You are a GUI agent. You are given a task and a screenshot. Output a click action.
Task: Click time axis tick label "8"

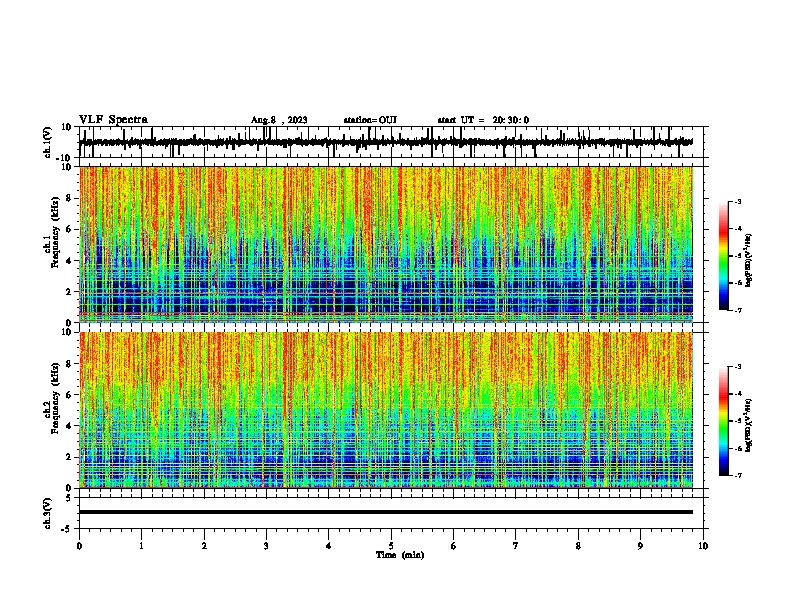click(x=578, y=546)
